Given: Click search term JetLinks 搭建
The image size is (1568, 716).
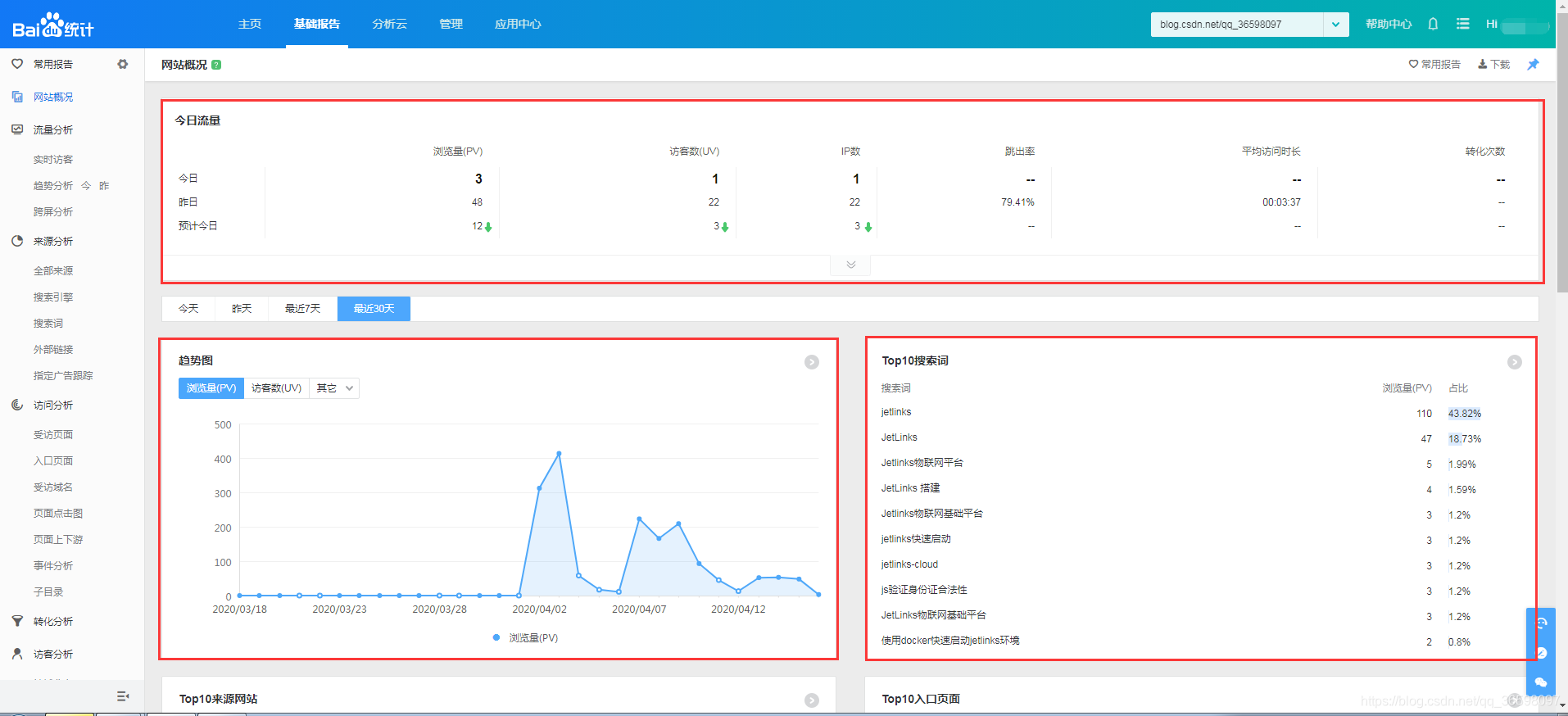Looking at the screenshot, I should coord(910,488).
